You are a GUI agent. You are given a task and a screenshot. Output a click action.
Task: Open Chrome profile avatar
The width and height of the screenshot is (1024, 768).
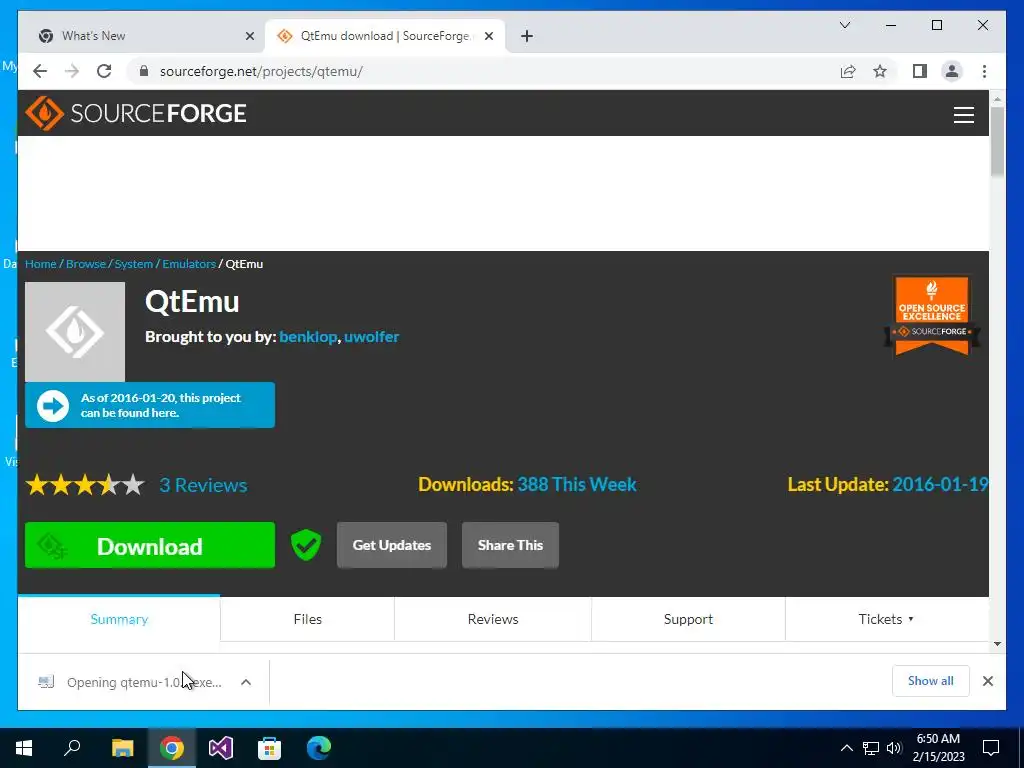[x=952, y=71]
